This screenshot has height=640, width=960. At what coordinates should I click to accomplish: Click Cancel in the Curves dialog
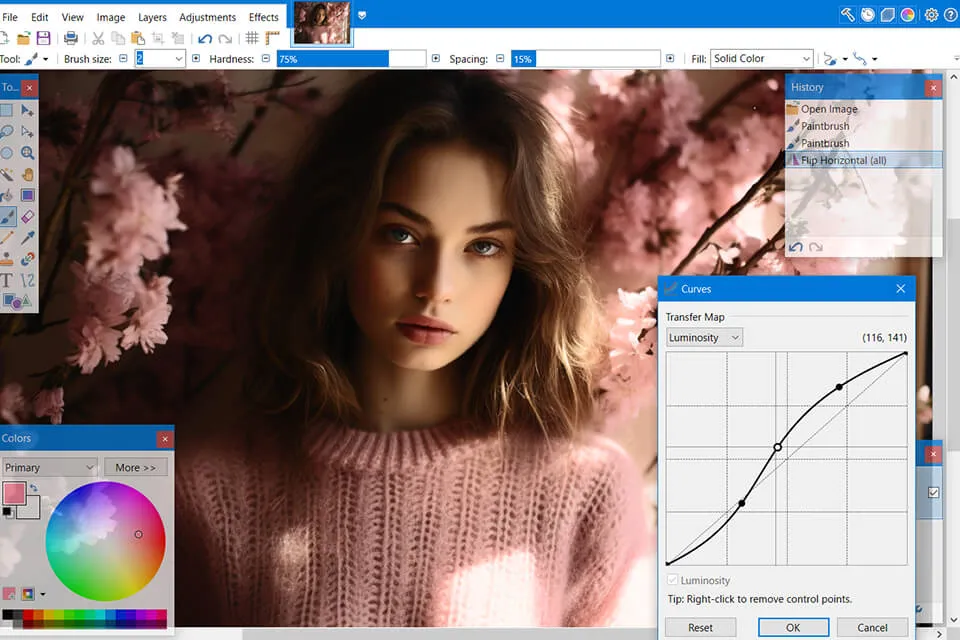point(872,628)
